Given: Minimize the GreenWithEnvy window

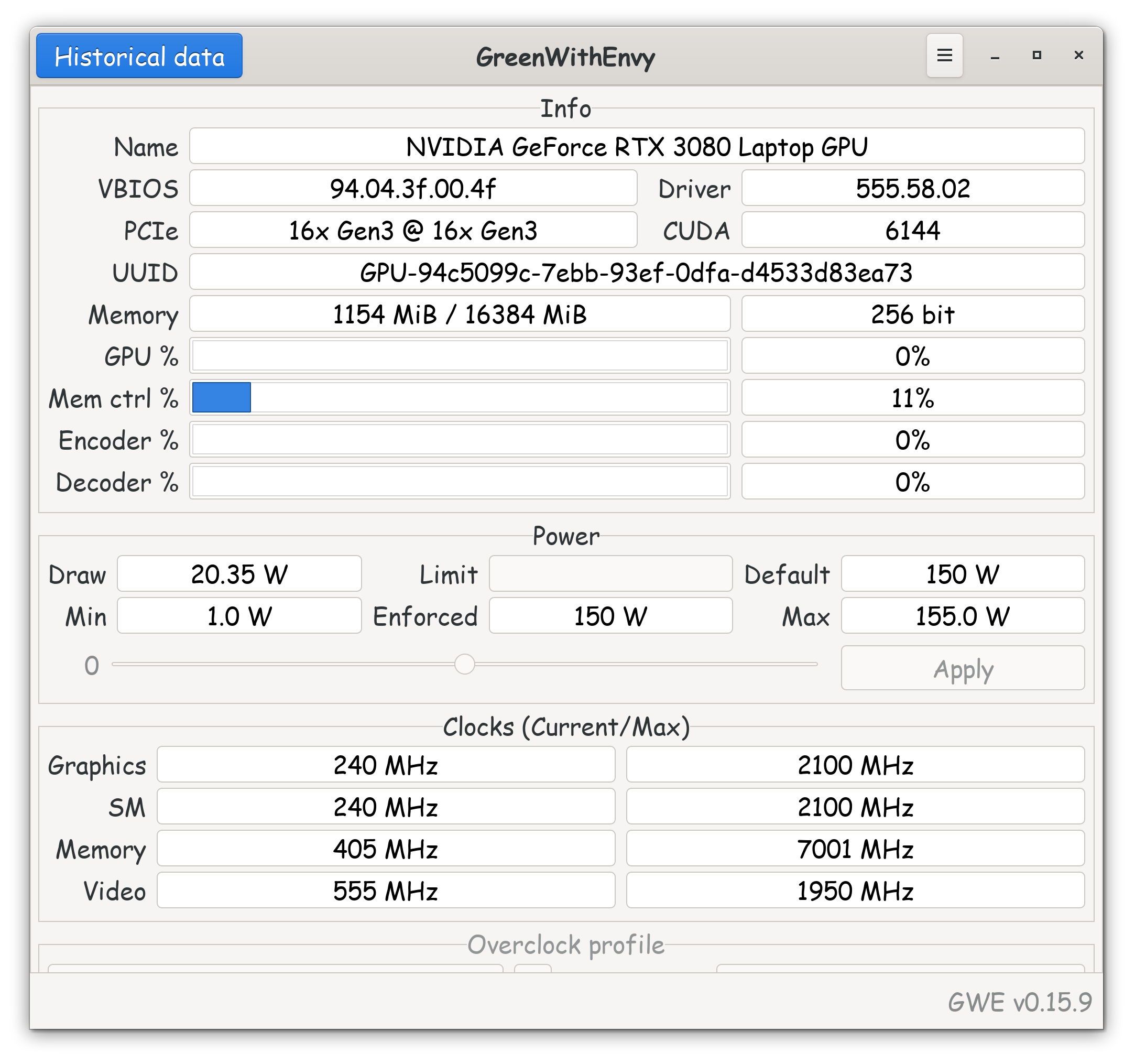Looking at the screenshot, I should tap(995, 56).
